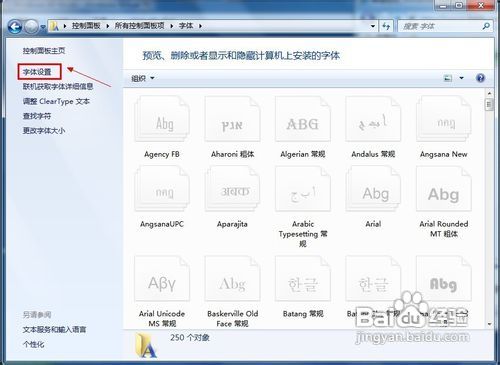The image size is (500, 365).
Task: Click the Fonts folder icon in details pane
Action: click(146, 345)
